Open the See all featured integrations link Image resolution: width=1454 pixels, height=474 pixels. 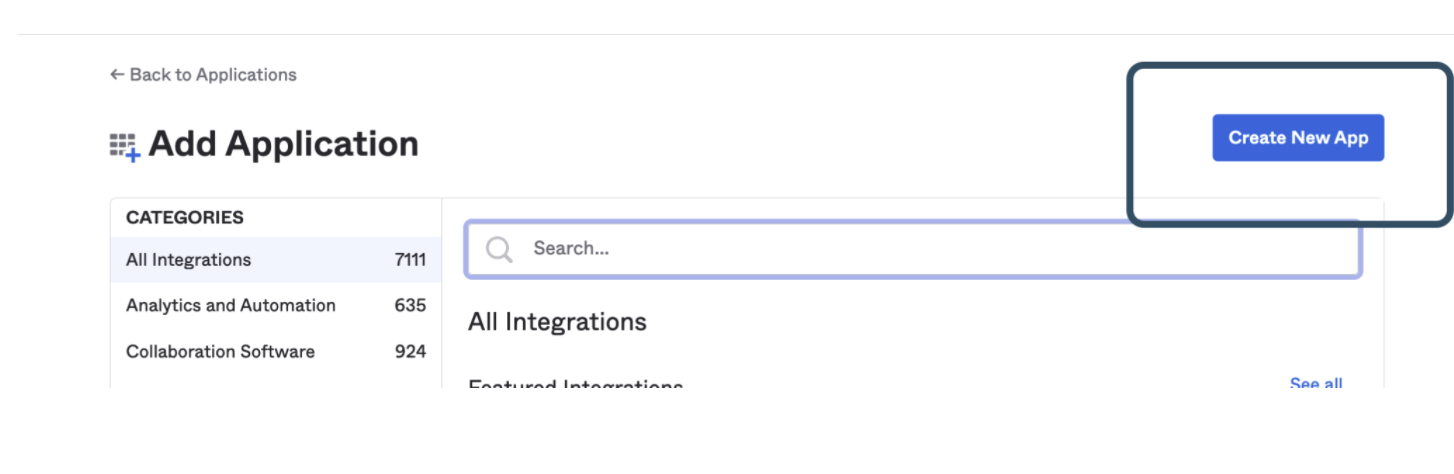click(1316, 383)
